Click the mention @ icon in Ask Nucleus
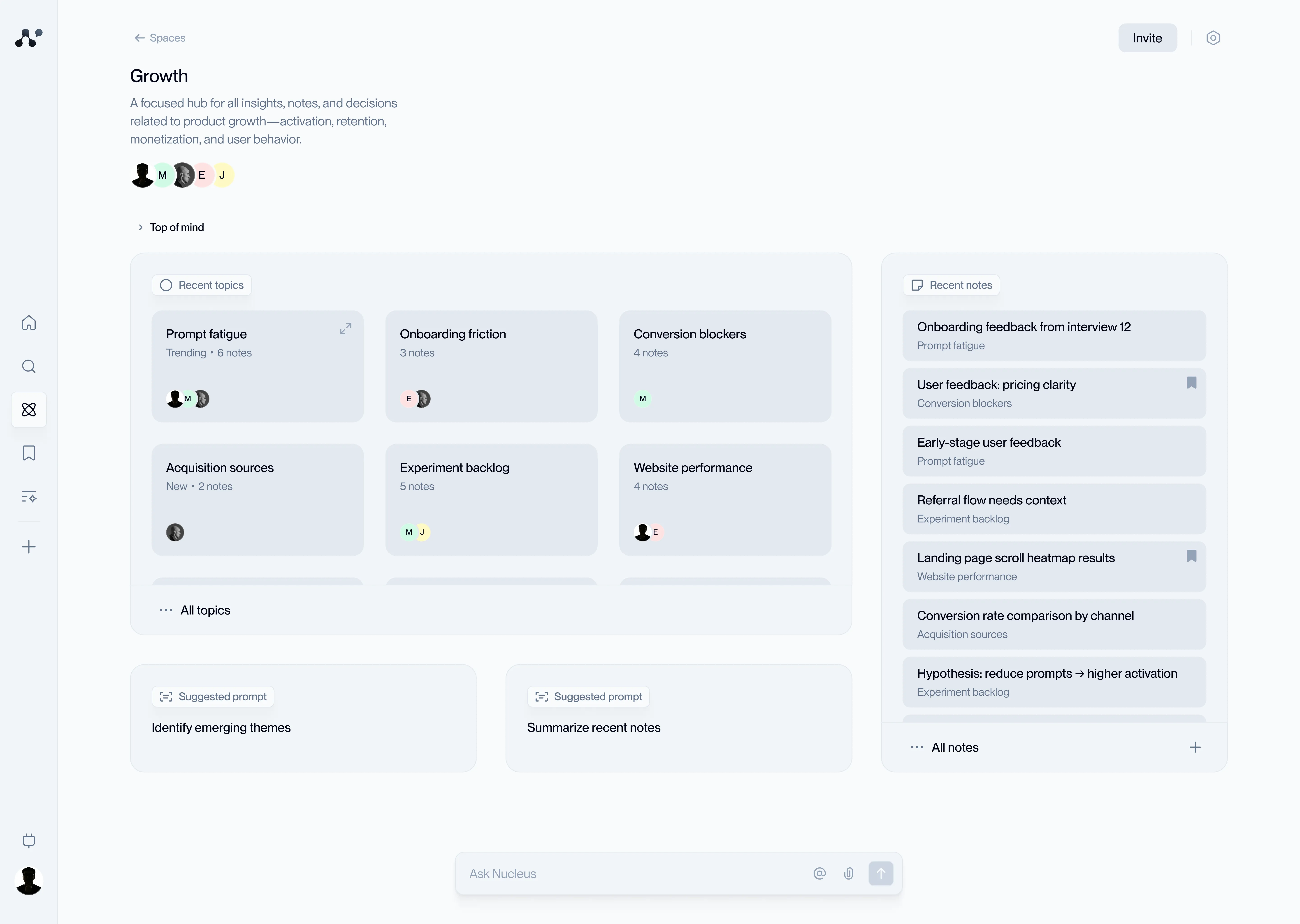This screenshot has height=924, width=1300. (x=820, y=874)
